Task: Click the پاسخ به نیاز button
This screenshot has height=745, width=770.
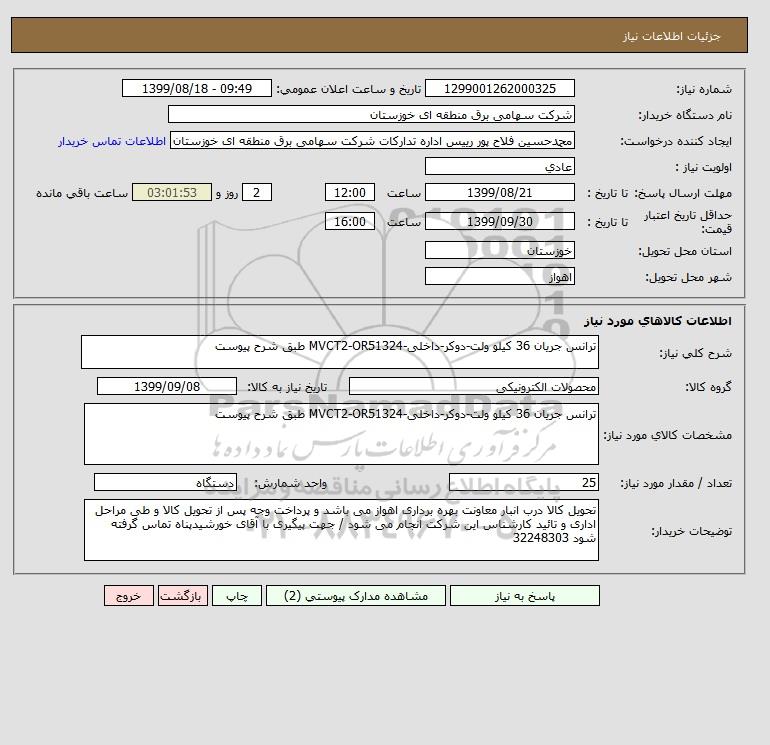Action: coord(524,596)
